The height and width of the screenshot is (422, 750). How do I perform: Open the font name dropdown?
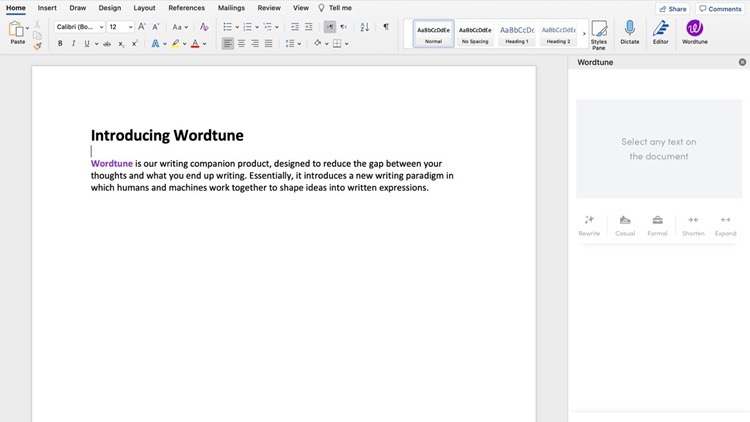click(x=101, y=27)
